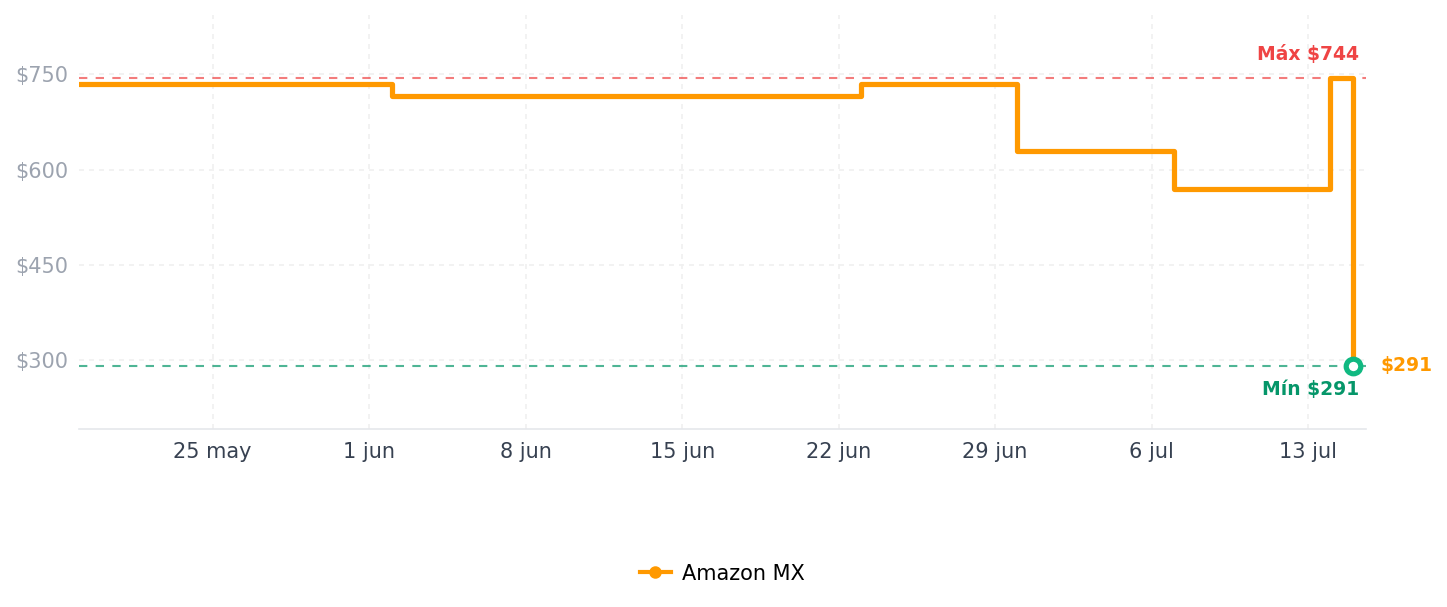Click the price spike peak near 13 jul
The width and height of the screenshot is (1447, 607).
click(x=1342, y=78)
